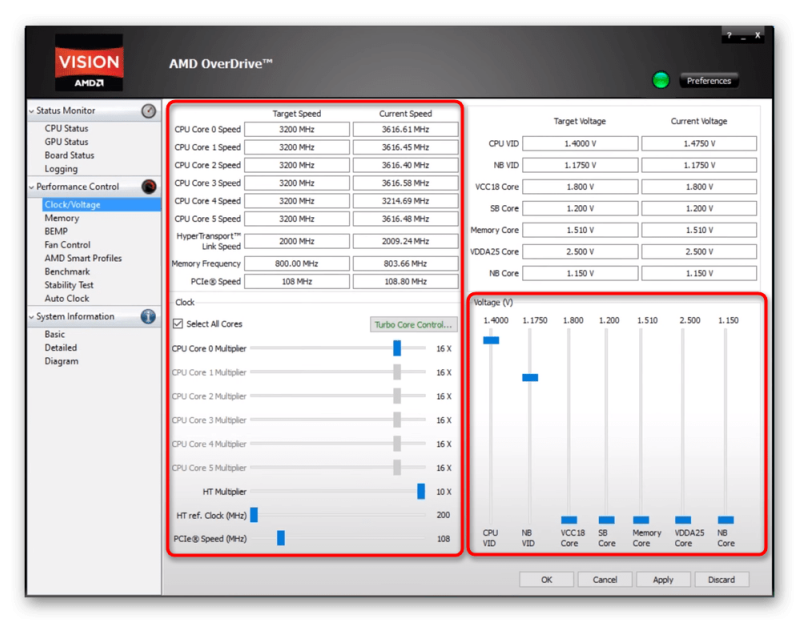Click the HyperTransport Link Speed target field
The height and width of the screenshot is (623, 800).
[x=297, y=241]
